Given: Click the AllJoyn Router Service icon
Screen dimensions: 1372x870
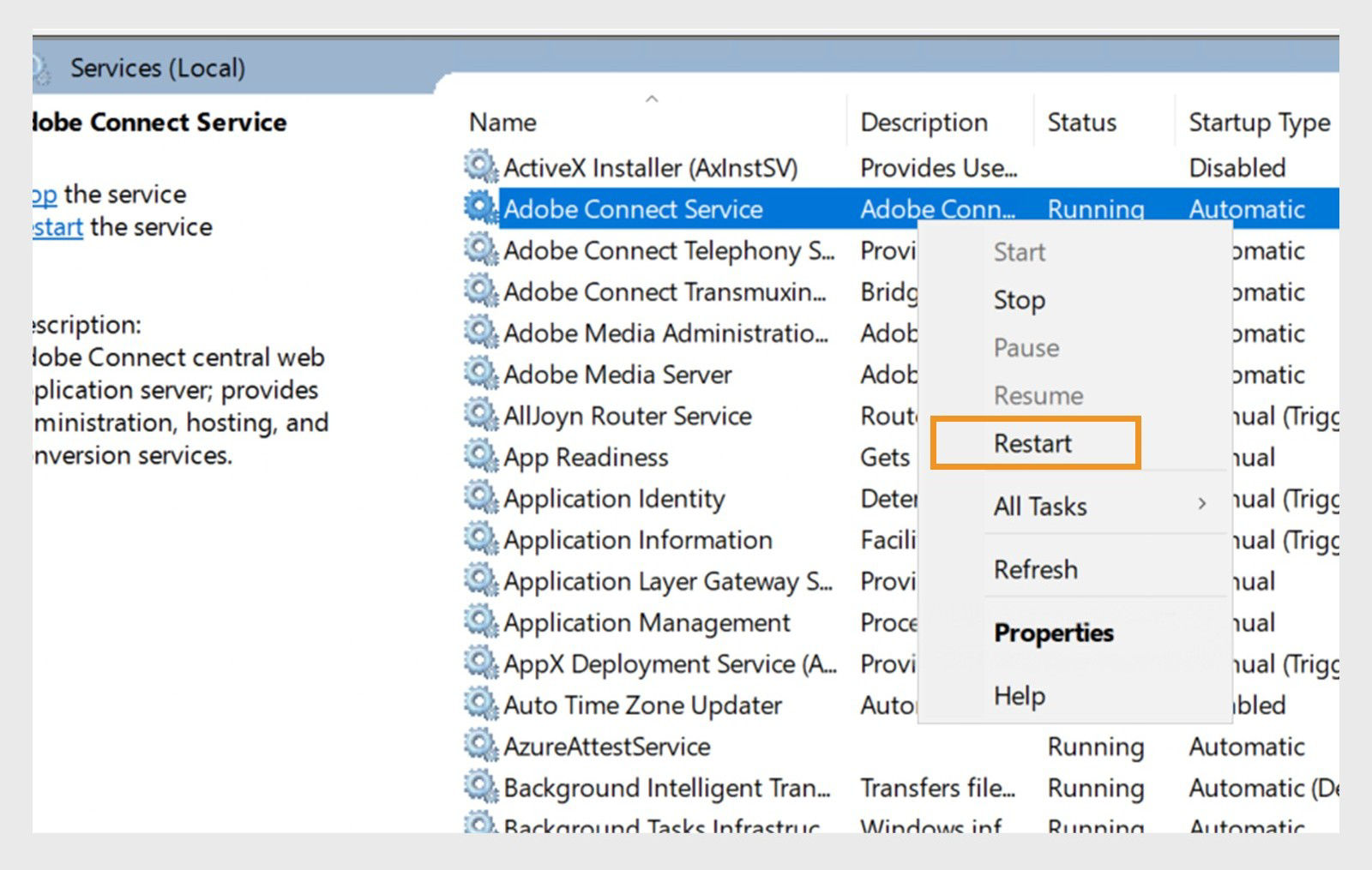Looking at the screenshot, I should (x=480, y=416).
